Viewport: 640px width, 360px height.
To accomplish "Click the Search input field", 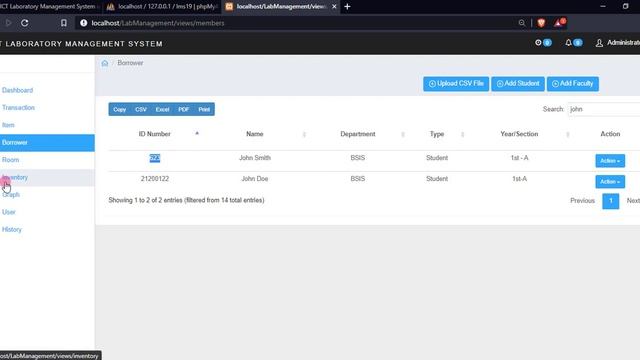I will 604,109.
